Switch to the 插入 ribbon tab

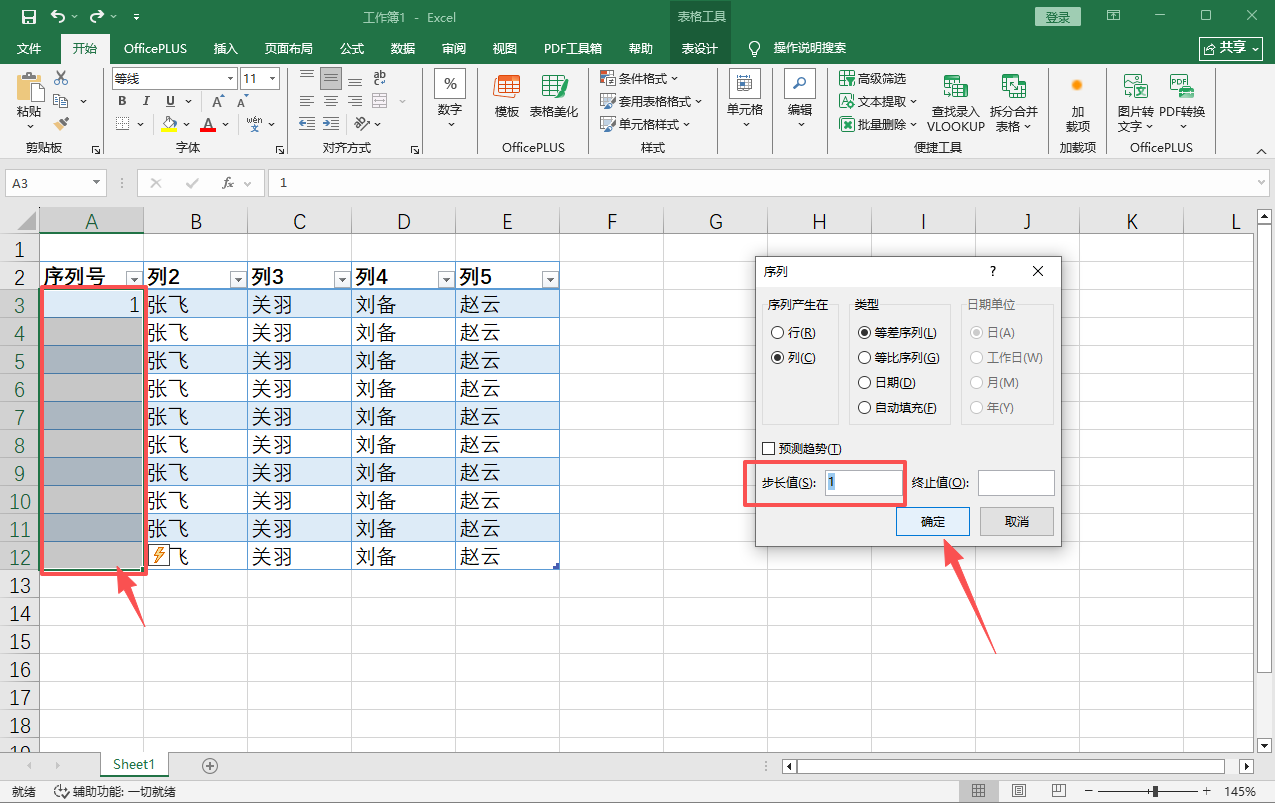[226, 48]
